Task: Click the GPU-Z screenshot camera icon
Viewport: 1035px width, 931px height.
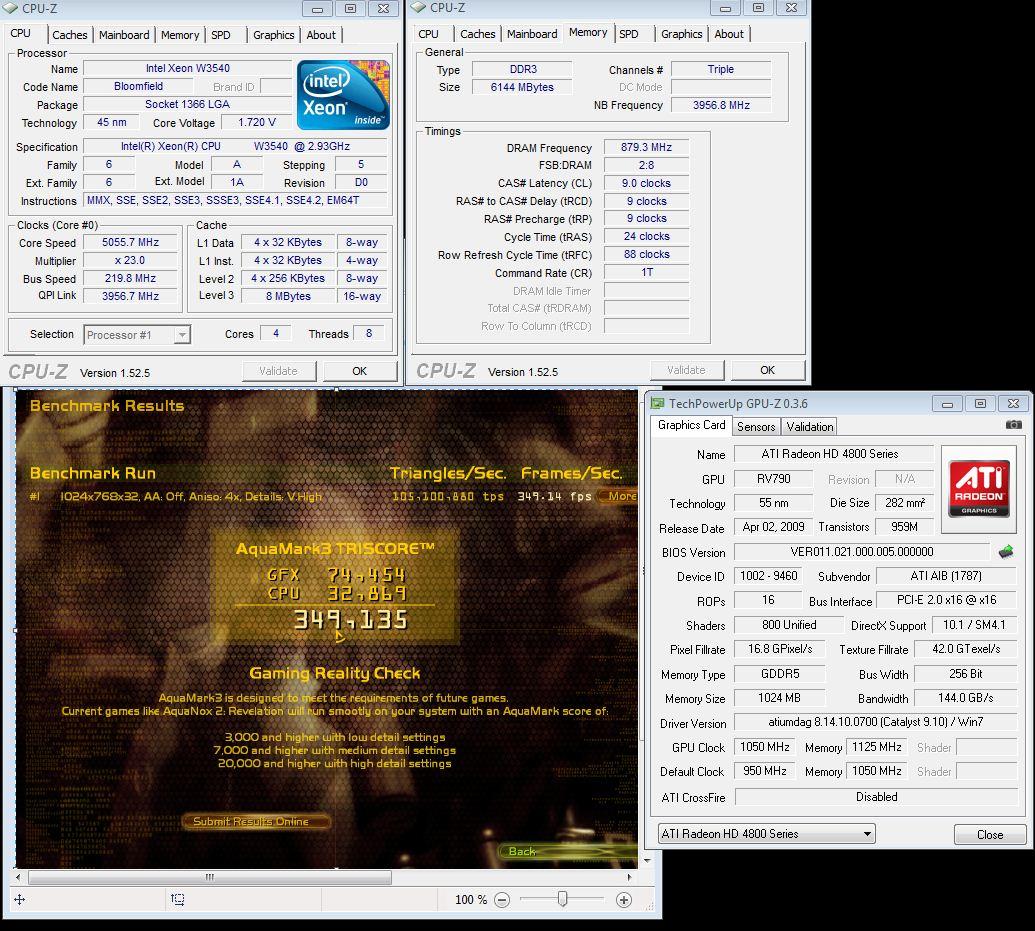Action: [1013, 425]
